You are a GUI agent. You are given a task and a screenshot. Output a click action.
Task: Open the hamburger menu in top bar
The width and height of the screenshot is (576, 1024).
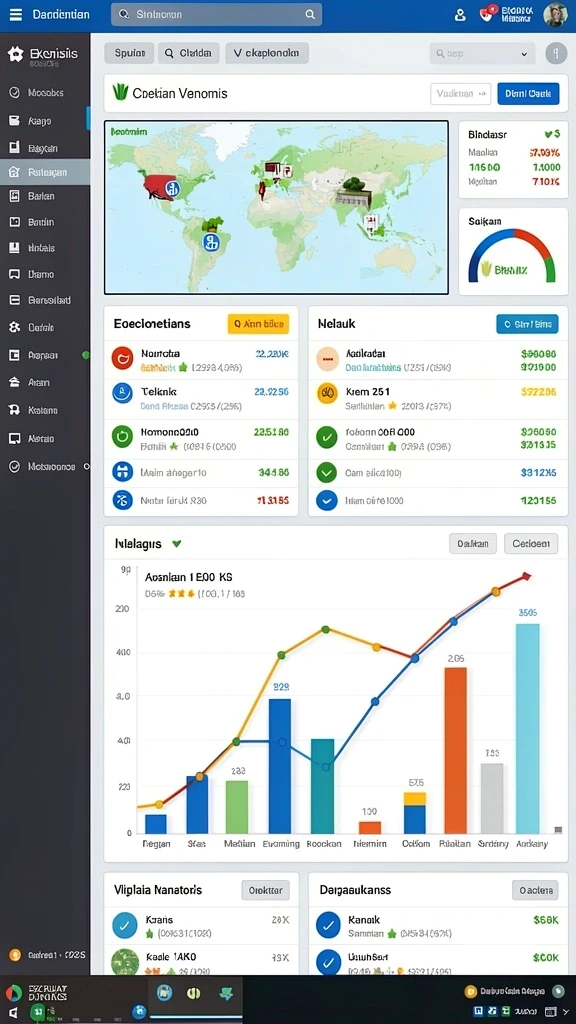point(15,14)
